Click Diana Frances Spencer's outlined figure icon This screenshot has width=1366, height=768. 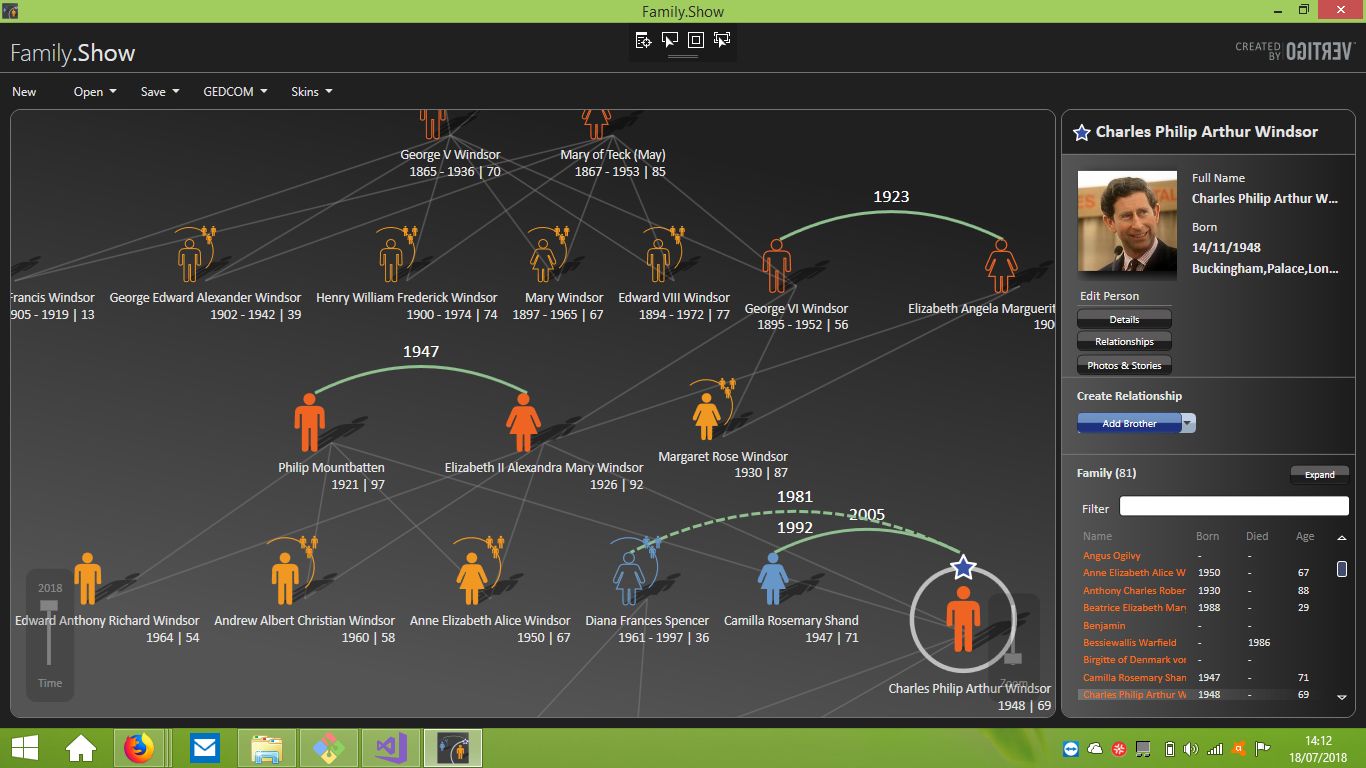pos(629,579)
